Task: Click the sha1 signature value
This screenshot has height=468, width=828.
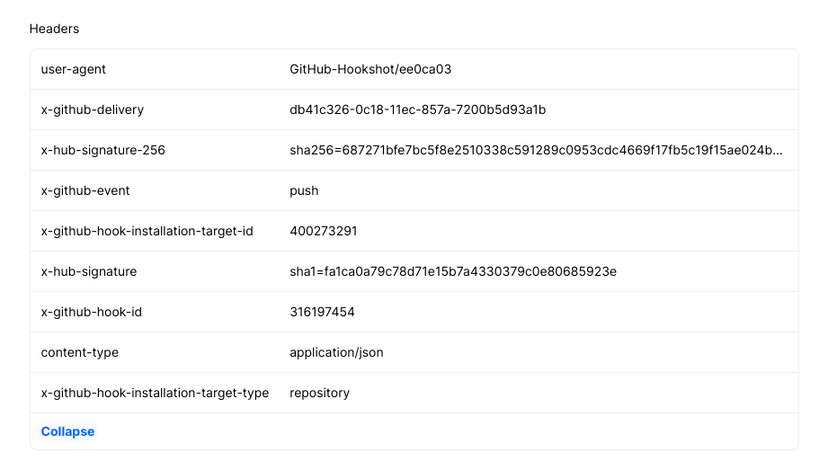Action: [x=453, y=271]
